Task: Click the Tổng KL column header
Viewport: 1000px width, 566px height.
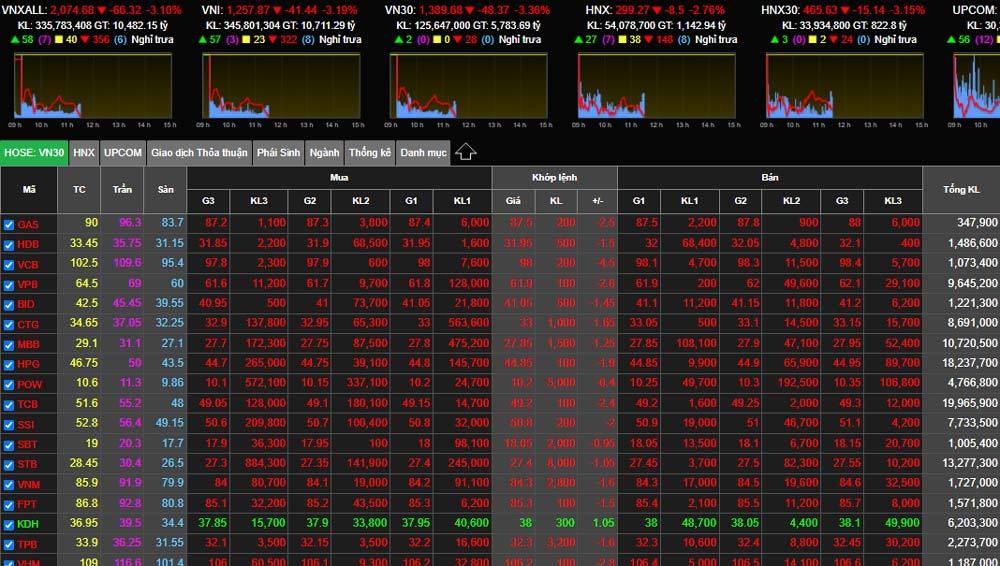Action: (960, 189)
